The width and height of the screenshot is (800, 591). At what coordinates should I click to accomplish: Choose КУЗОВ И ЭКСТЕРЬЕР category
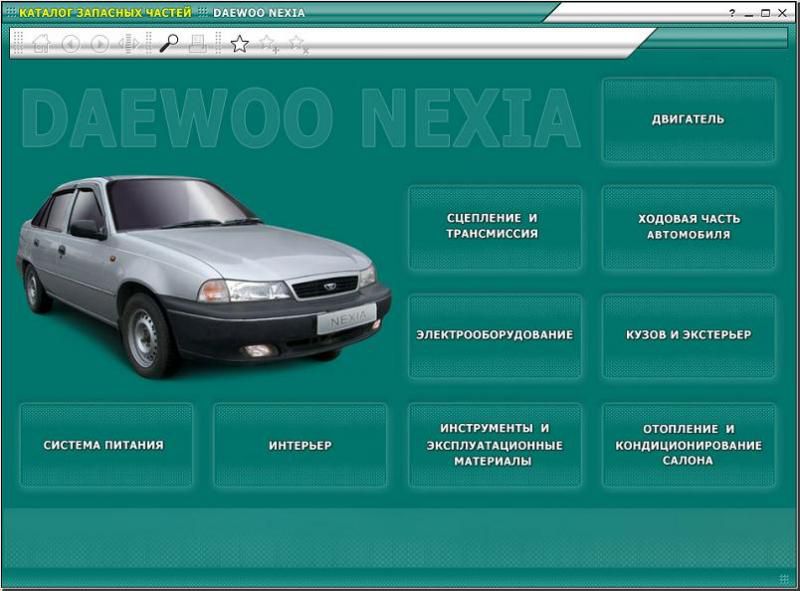[688, 335]
